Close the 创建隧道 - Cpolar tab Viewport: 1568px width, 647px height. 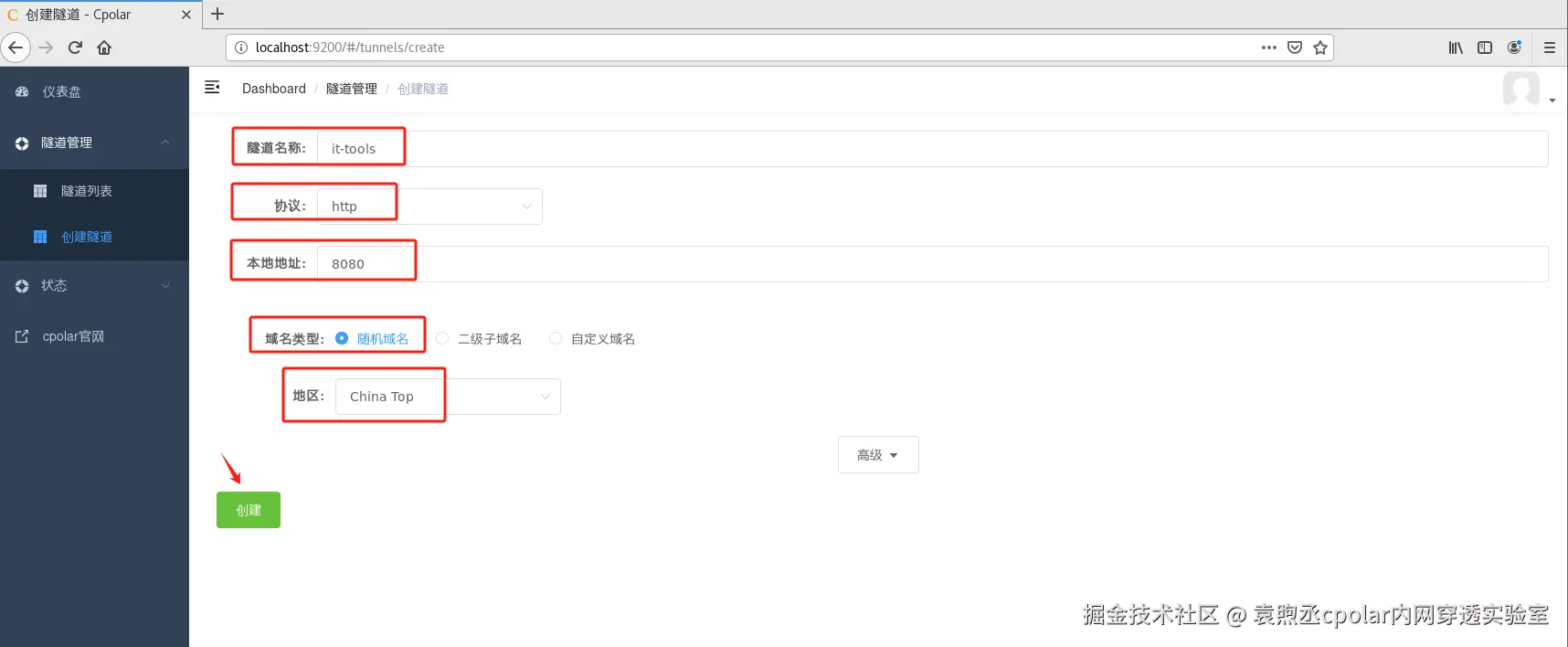(186, 15)
